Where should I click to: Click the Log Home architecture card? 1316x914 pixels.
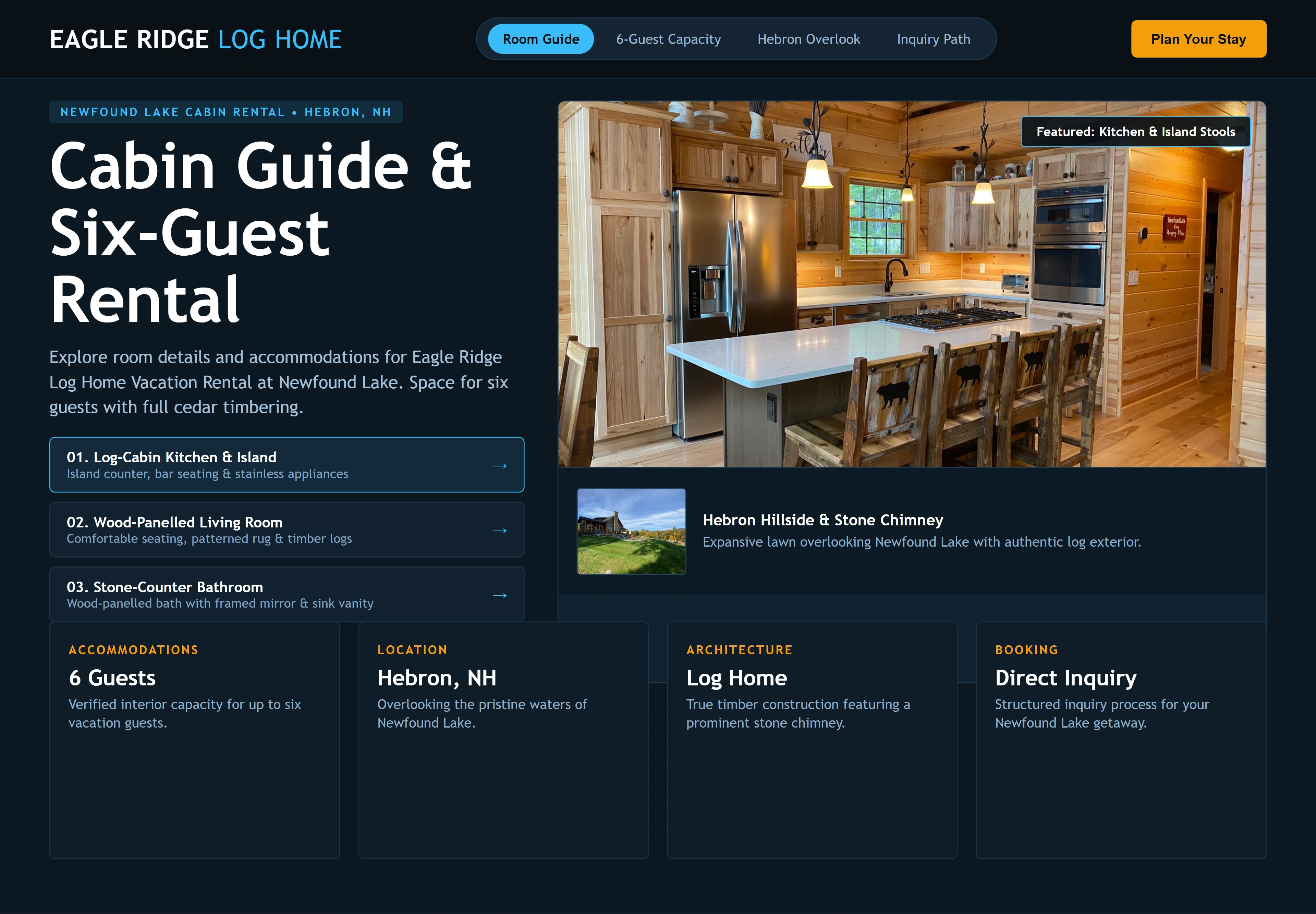point(812,740)
